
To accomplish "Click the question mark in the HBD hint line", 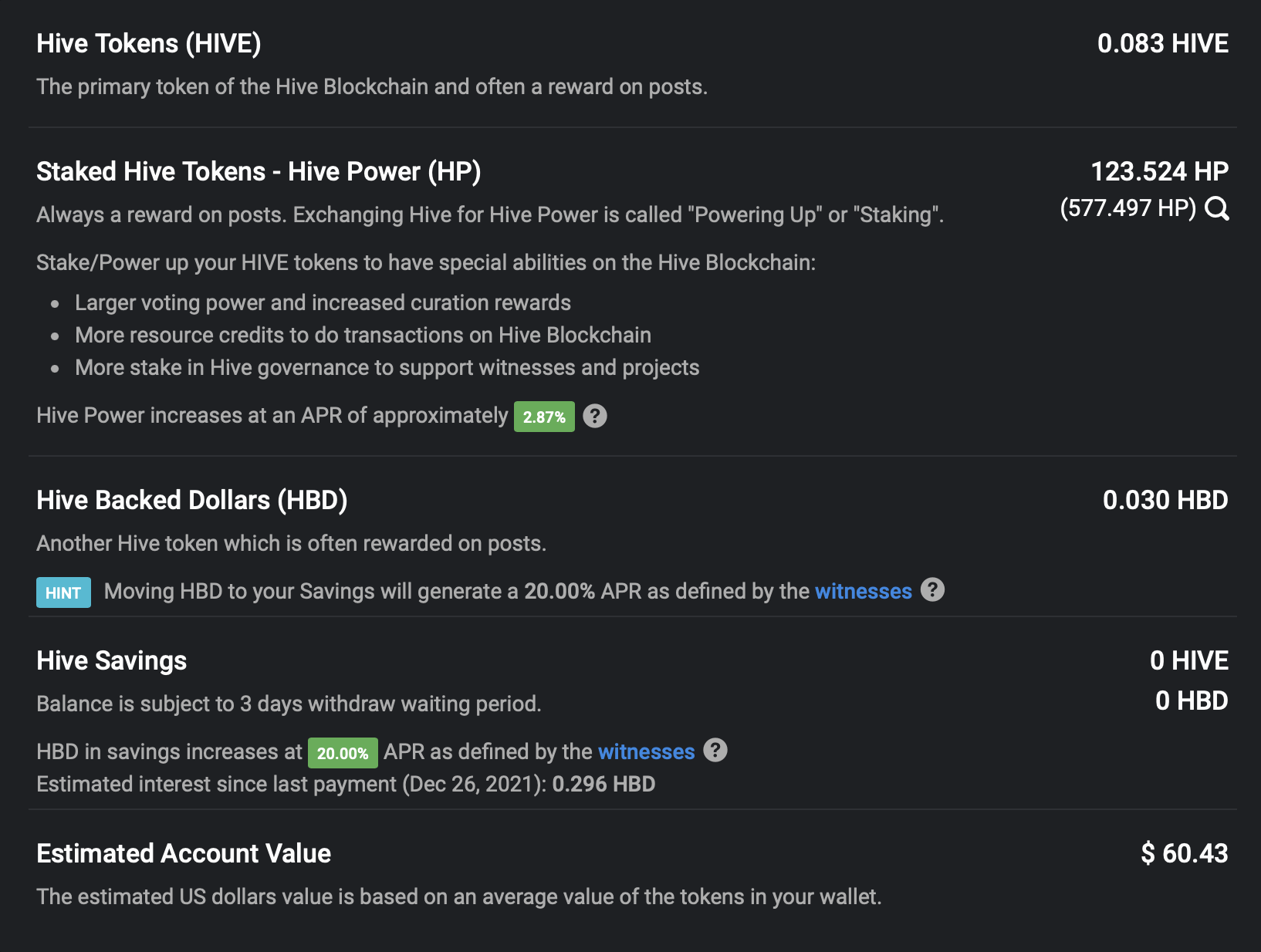I will [x=932, y=590].
